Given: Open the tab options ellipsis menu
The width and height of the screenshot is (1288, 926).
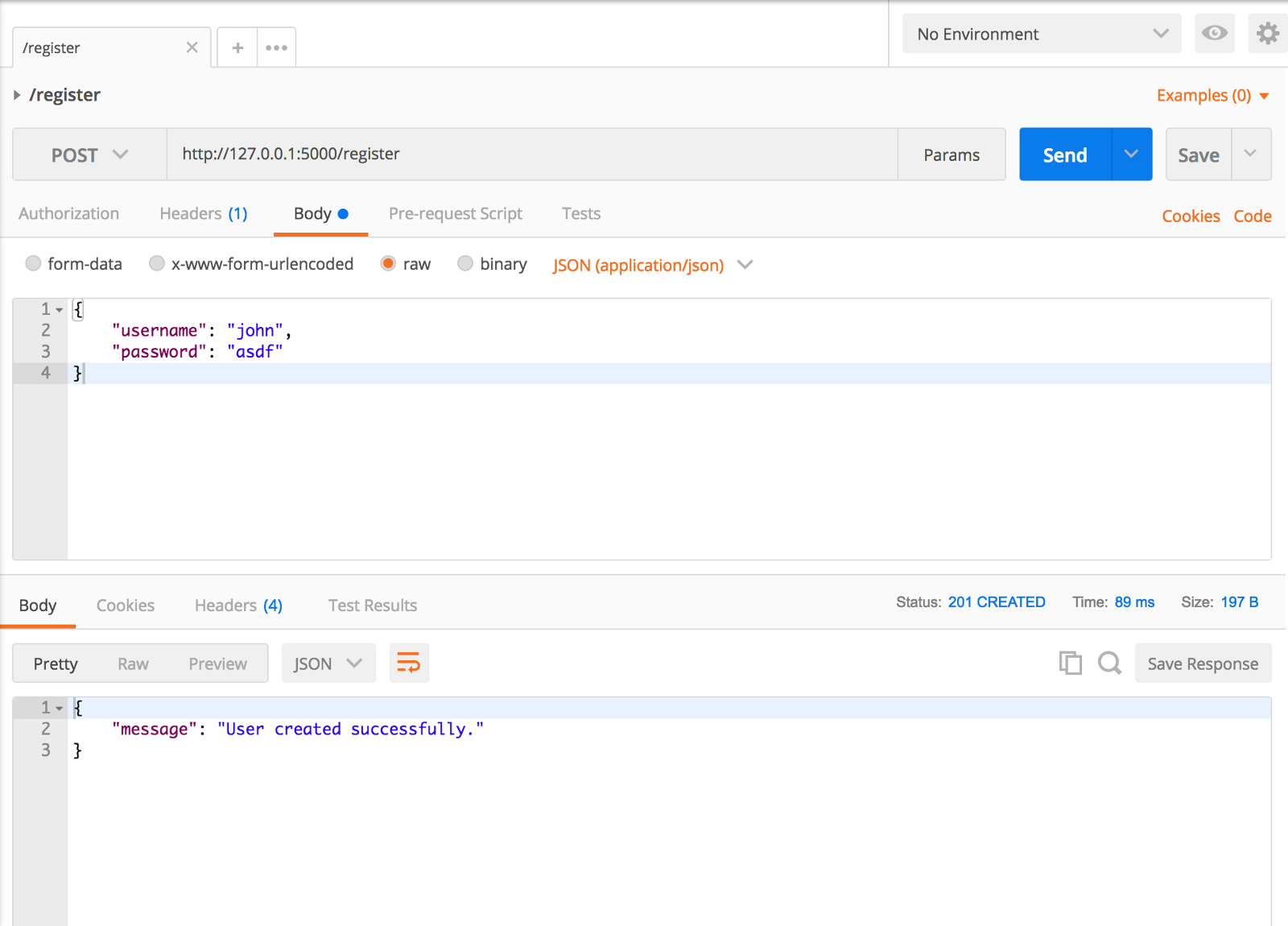Looking at the screenshot, I should click(x=276, y=48).
